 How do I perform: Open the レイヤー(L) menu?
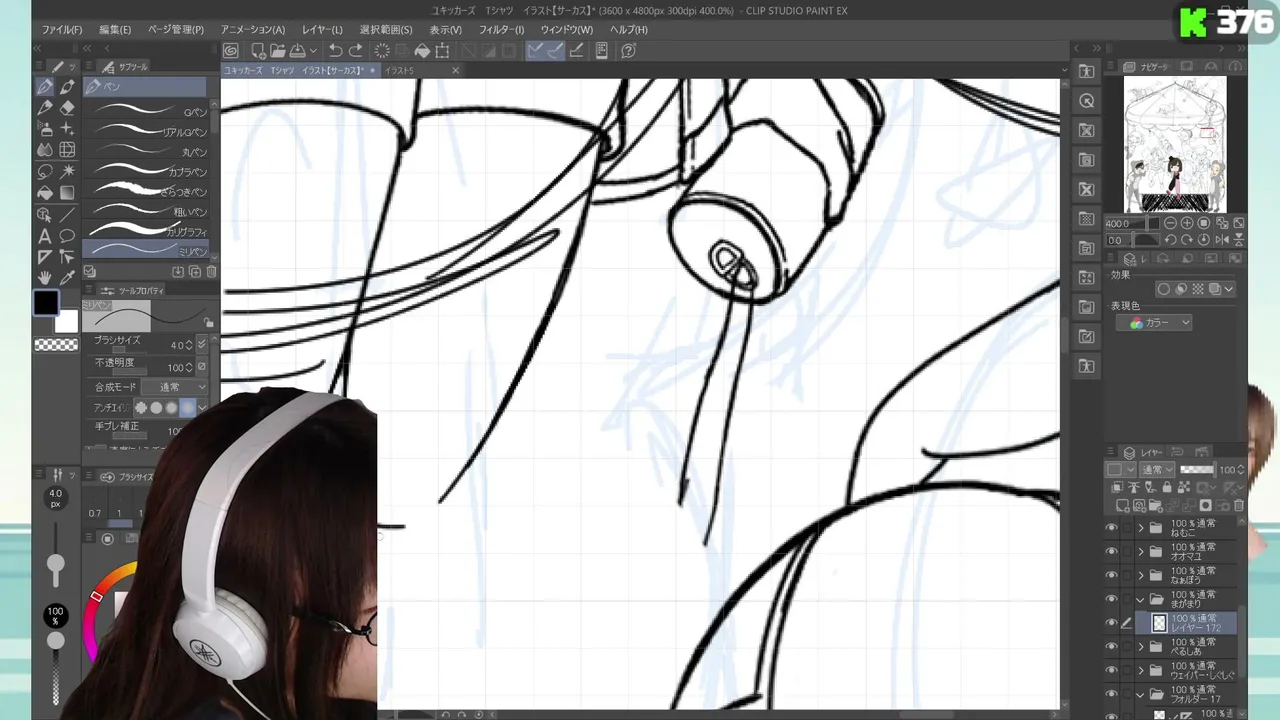pyautogui.click(x=322, y=30)
